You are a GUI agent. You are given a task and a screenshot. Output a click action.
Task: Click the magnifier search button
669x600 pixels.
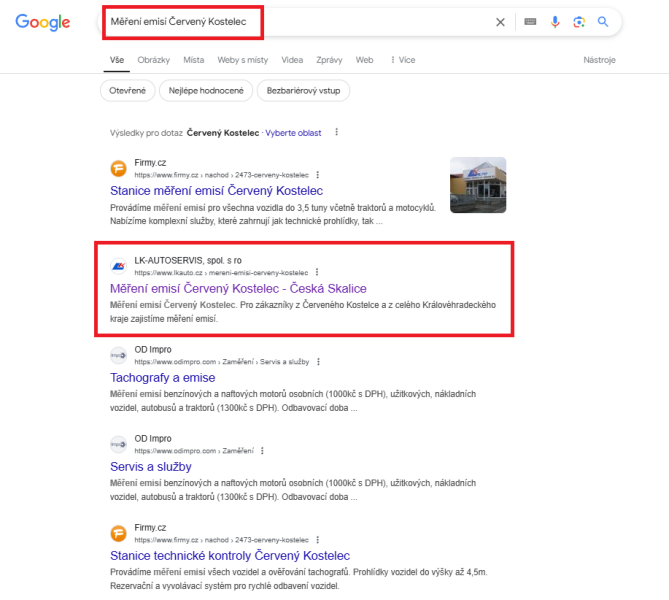coord(602,21)
